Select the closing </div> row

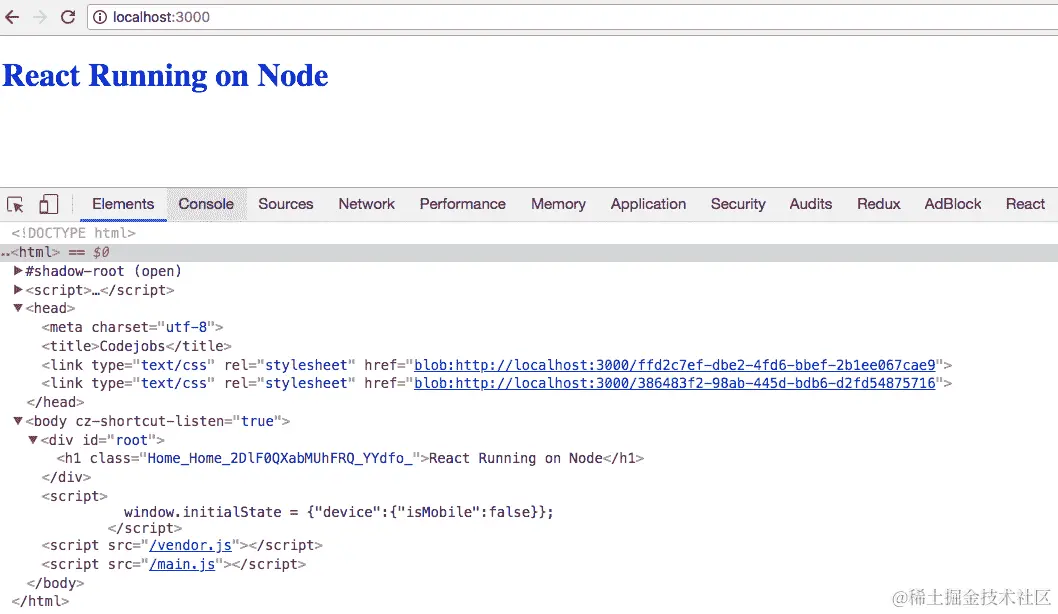66,477
